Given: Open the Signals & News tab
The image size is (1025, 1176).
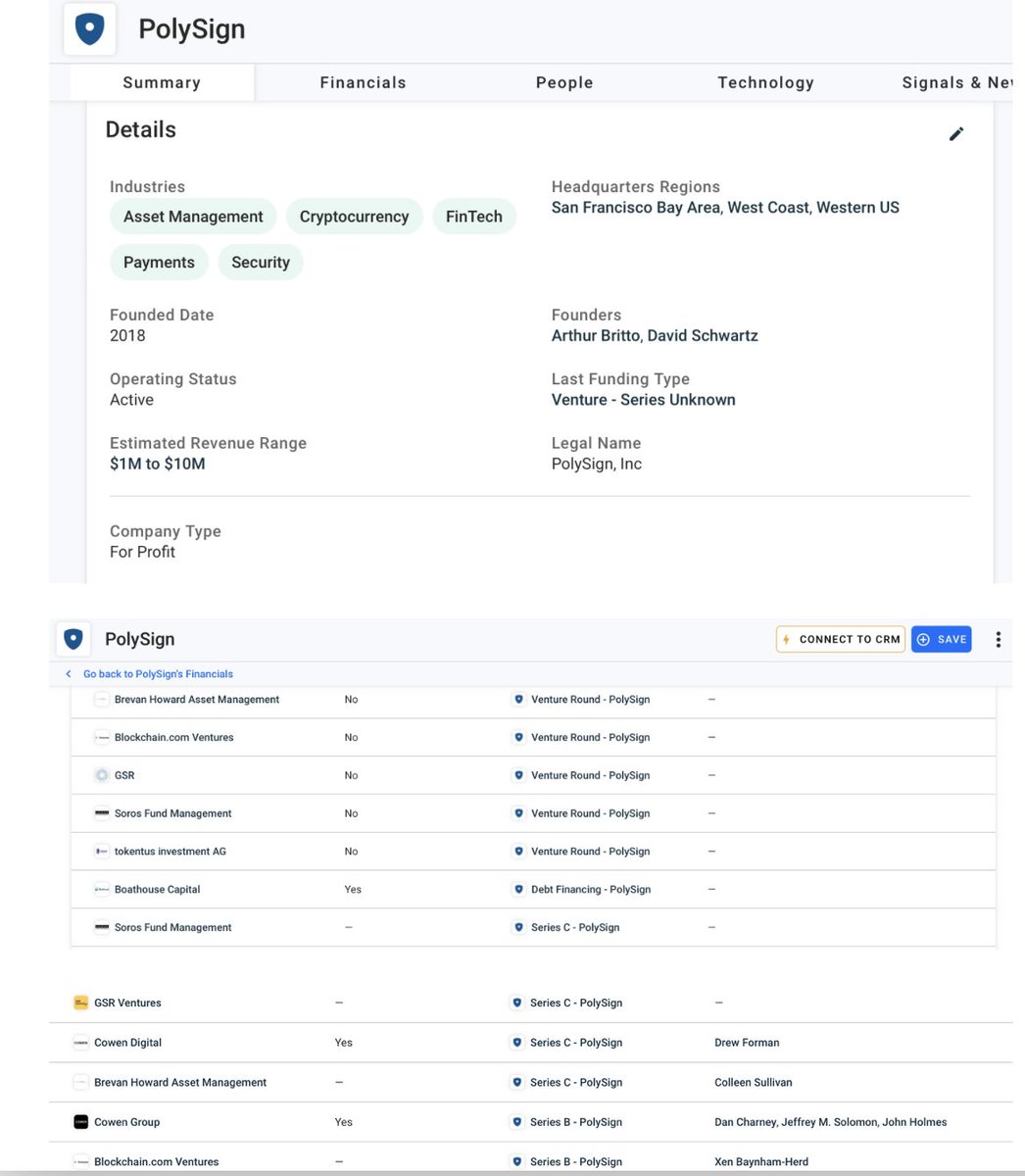Looking at the screenshot, I should (957, 82).
